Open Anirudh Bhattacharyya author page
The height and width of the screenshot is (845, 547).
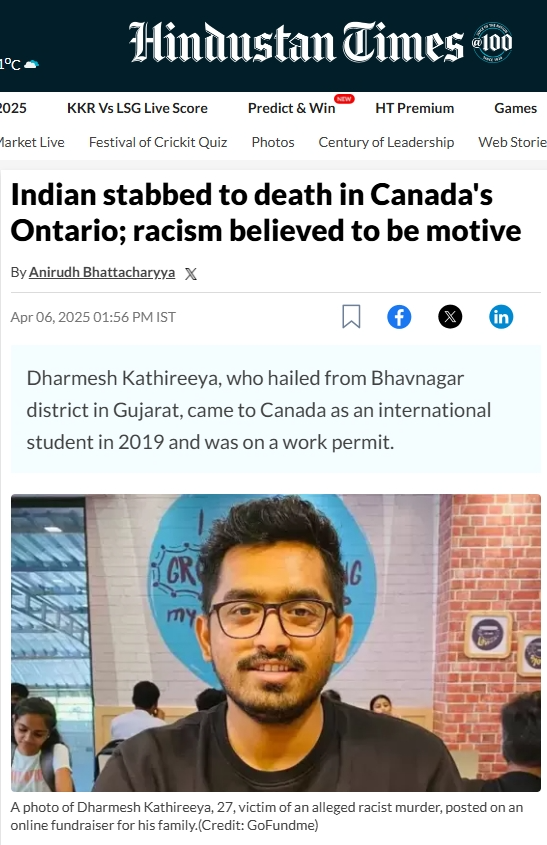click(102, 272)
